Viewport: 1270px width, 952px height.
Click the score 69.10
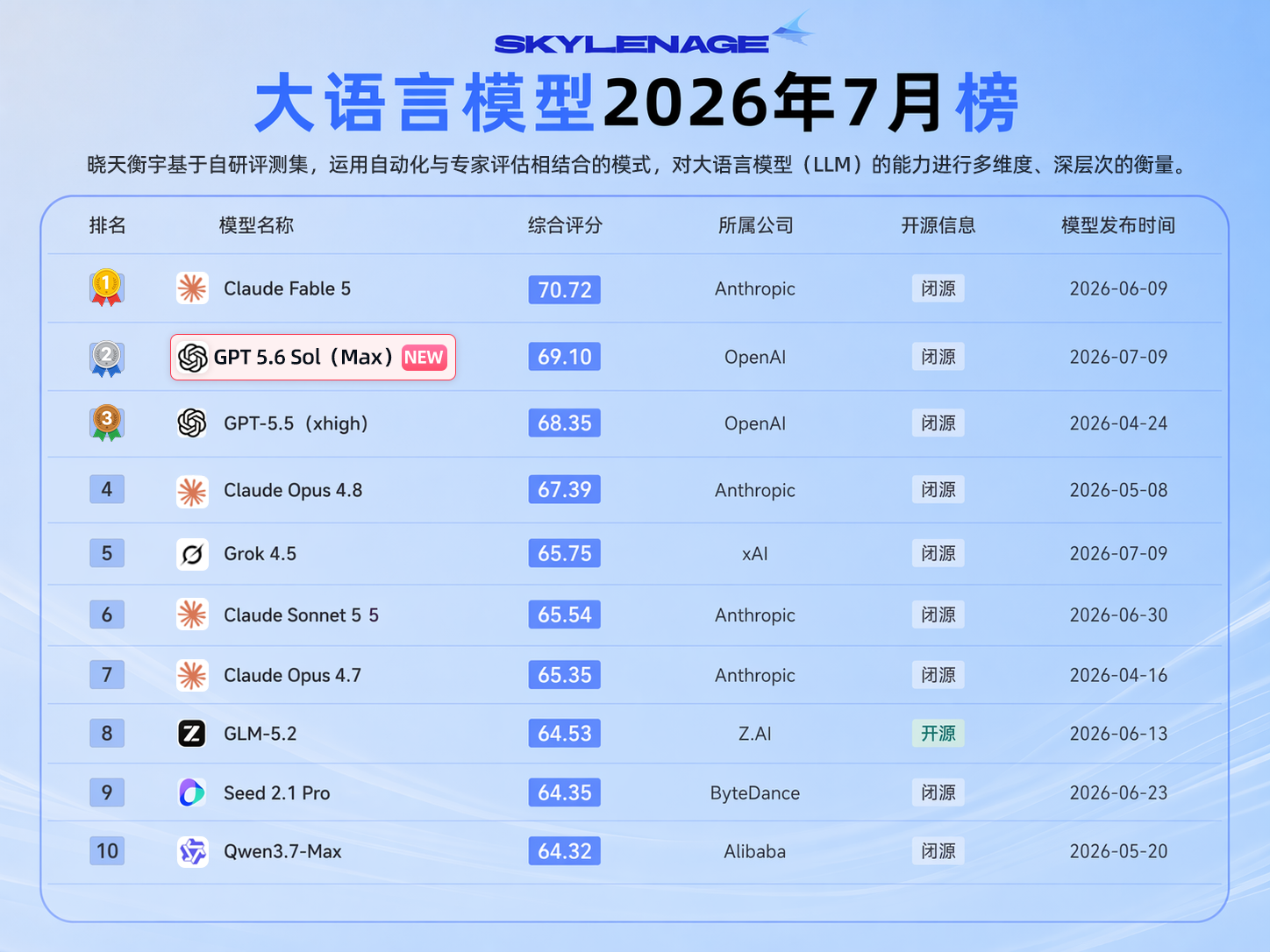point(565,357)
